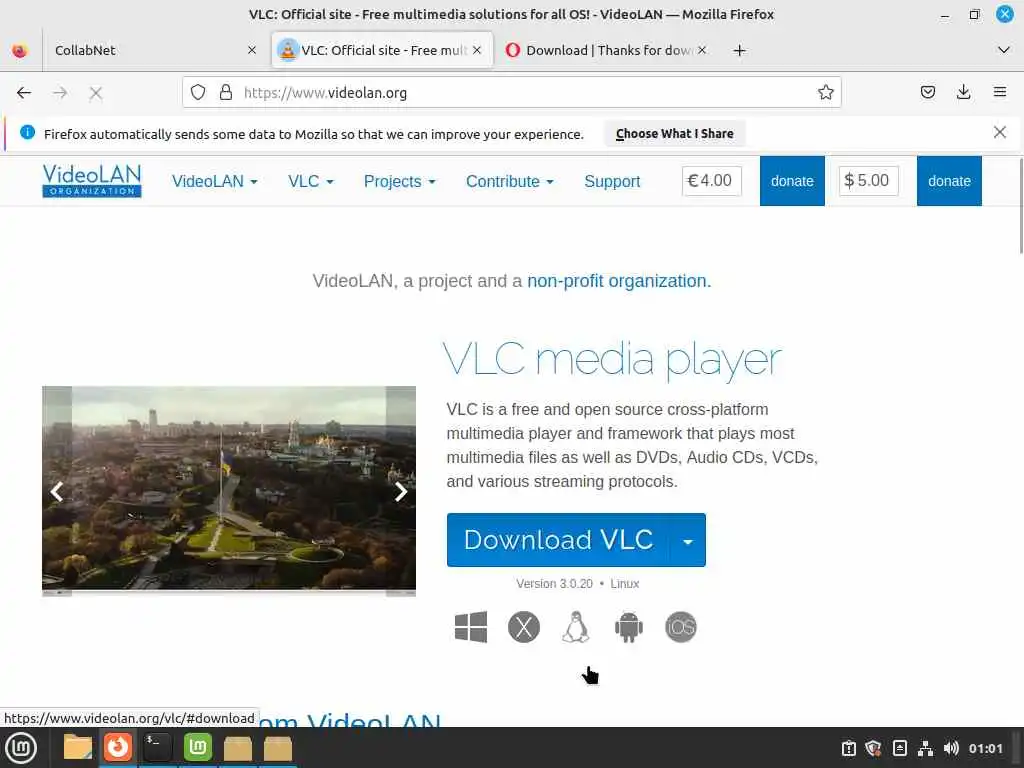Click the Linux penguin platform icon

[x=576, y=627]
